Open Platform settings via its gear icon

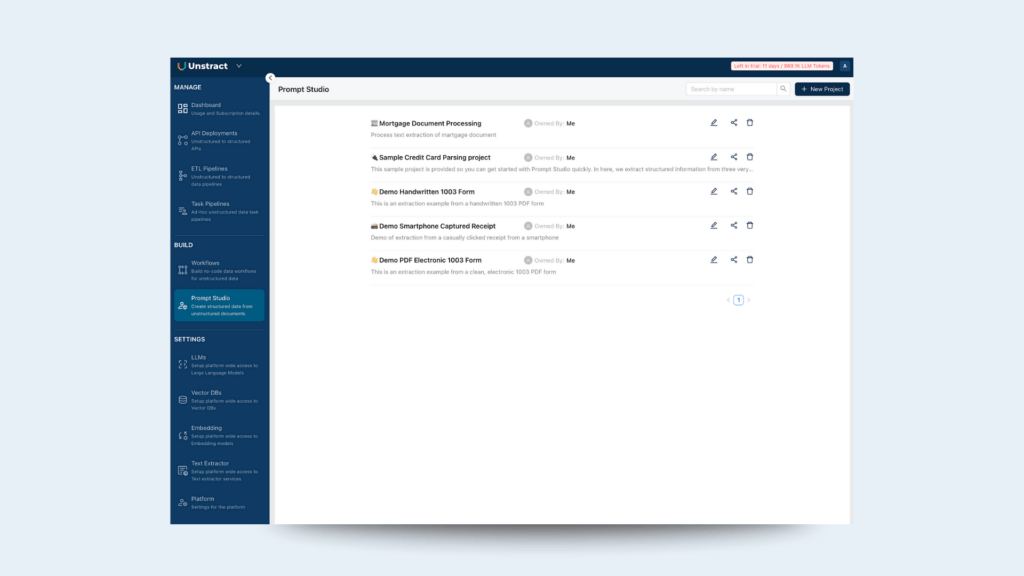pos(182,501)
